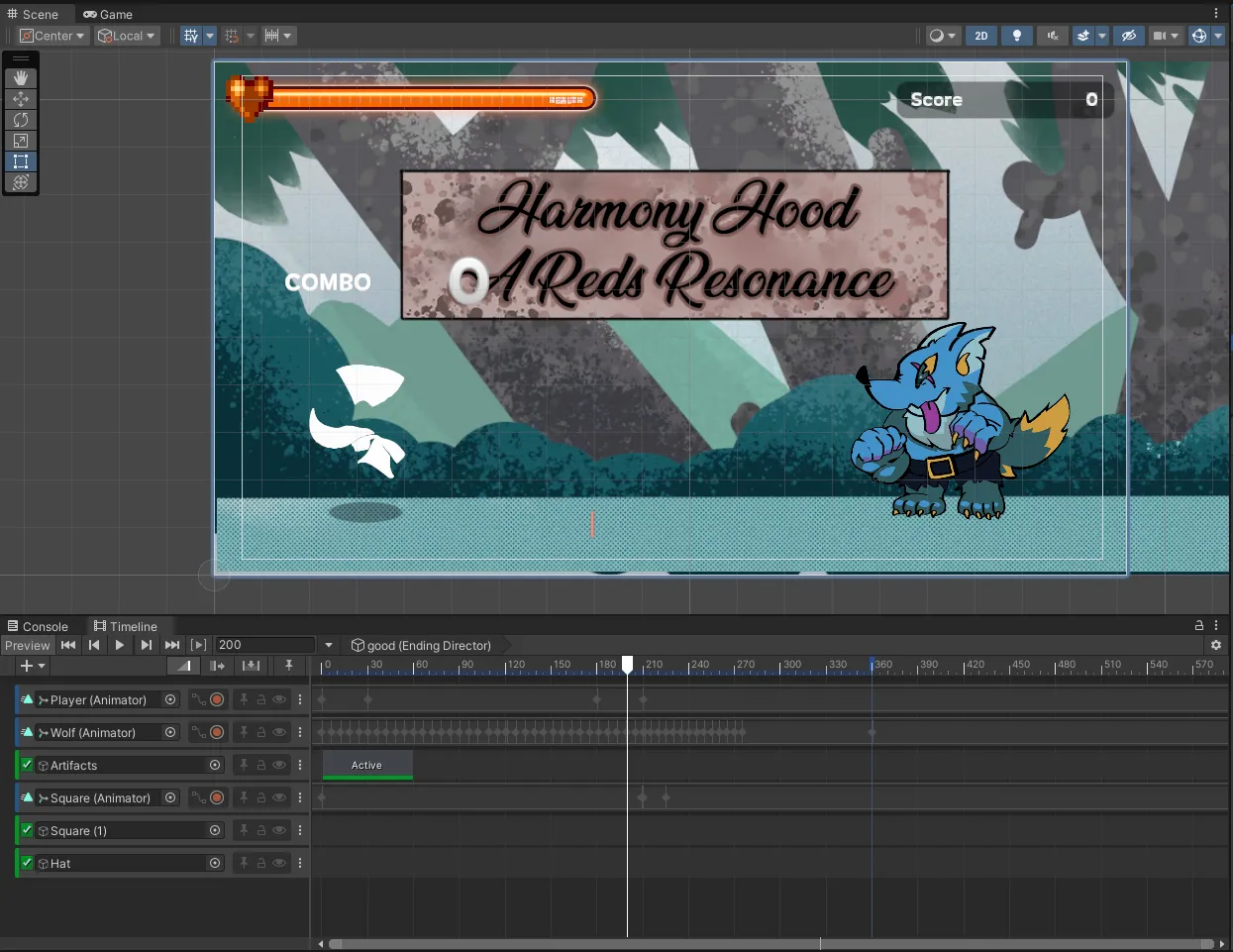The image size is (1233, 952).
Task: Enable recording on Wolf (Animator) track
Action: point(217,732)
